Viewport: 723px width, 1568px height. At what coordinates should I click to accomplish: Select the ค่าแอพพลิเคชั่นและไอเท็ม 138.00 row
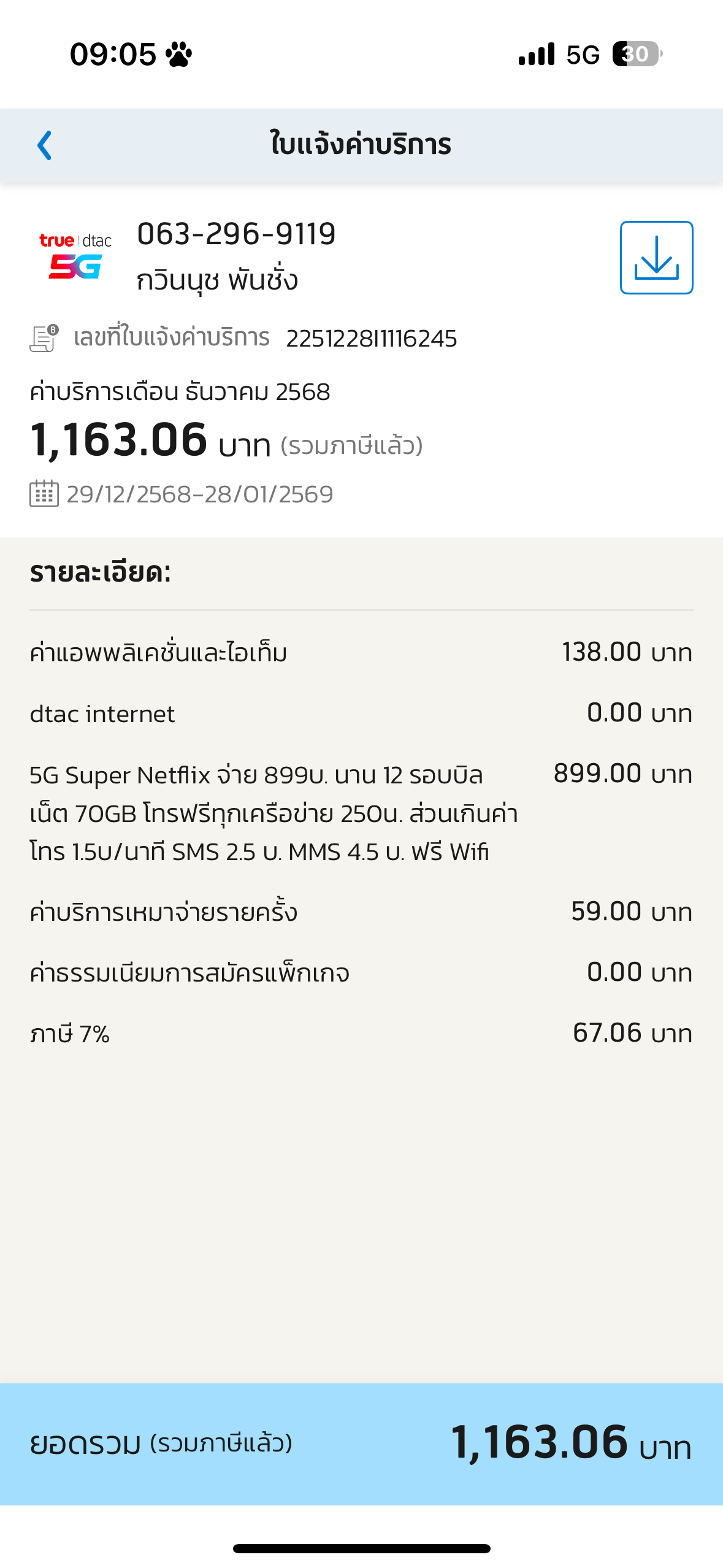pos(361,652)
